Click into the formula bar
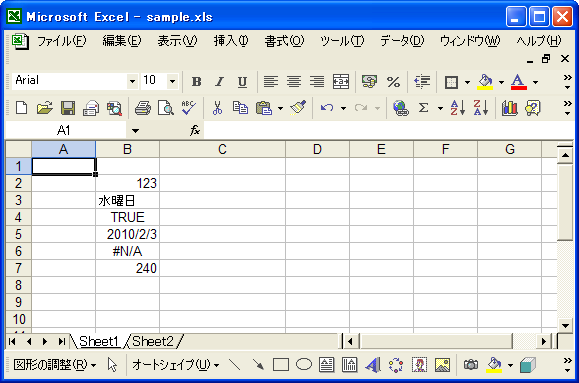The width and height of the screenshot is (579, 383). pos(388,130)
